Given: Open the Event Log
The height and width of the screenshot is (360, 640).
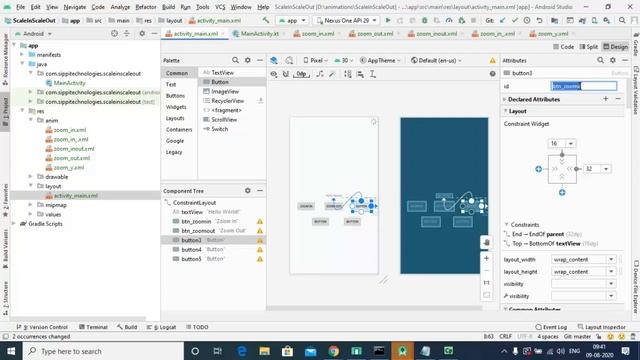Looking at the screenshot, I should pyautogui.click(x=551, y=327).
